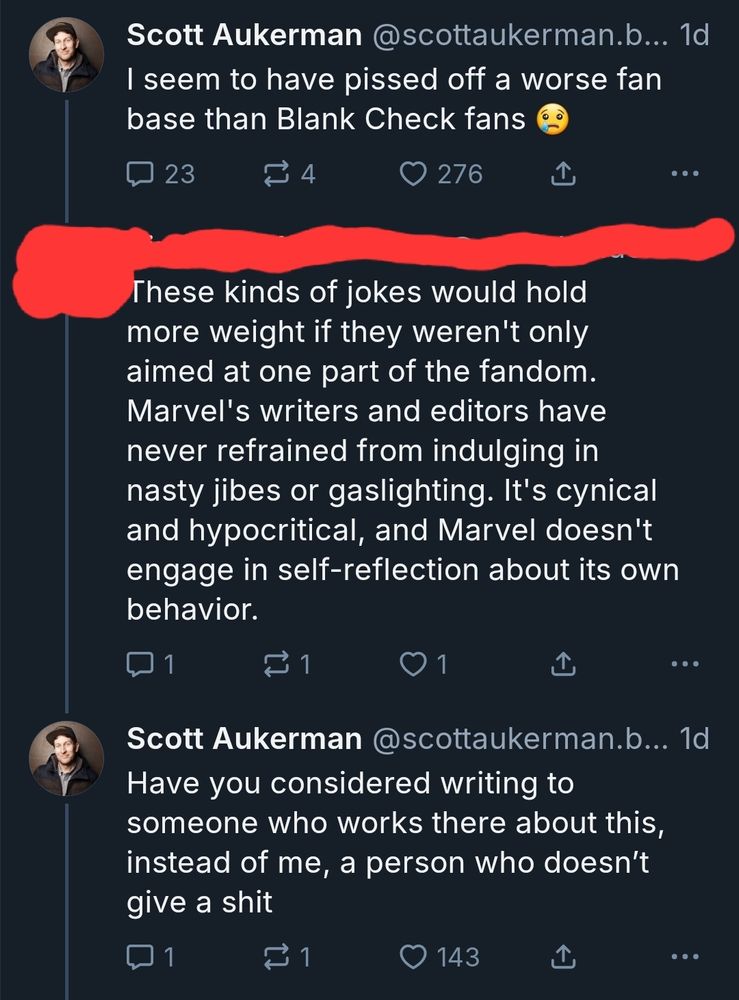Open Scott Aukerman's avatar on the last reply
739x1000 pixels.
(x=64, y=759)
